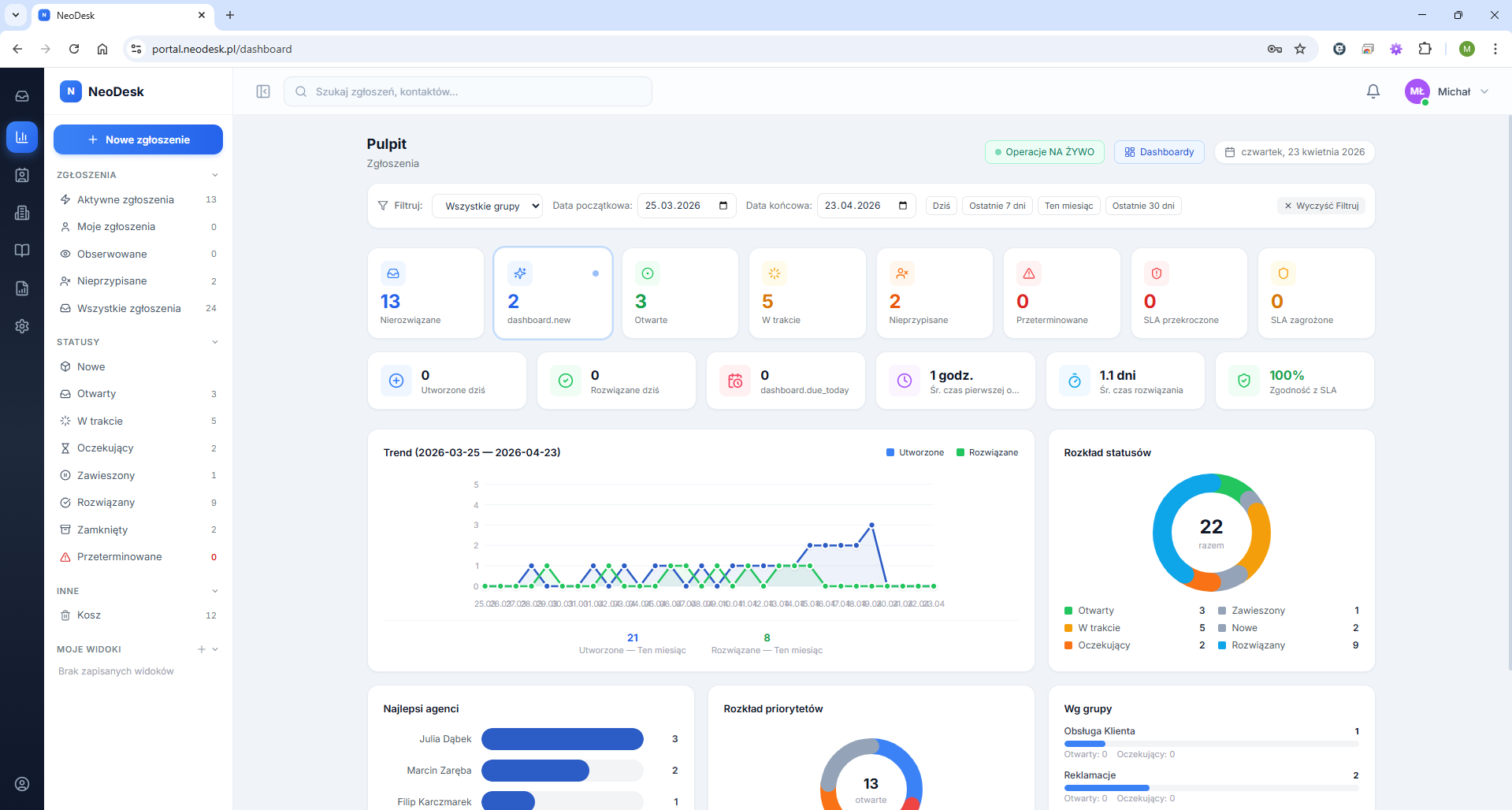Viewport: 1512px width, 810px height.
Task: Open Michał user menu dropdown
Action: tap(1447, 91)
